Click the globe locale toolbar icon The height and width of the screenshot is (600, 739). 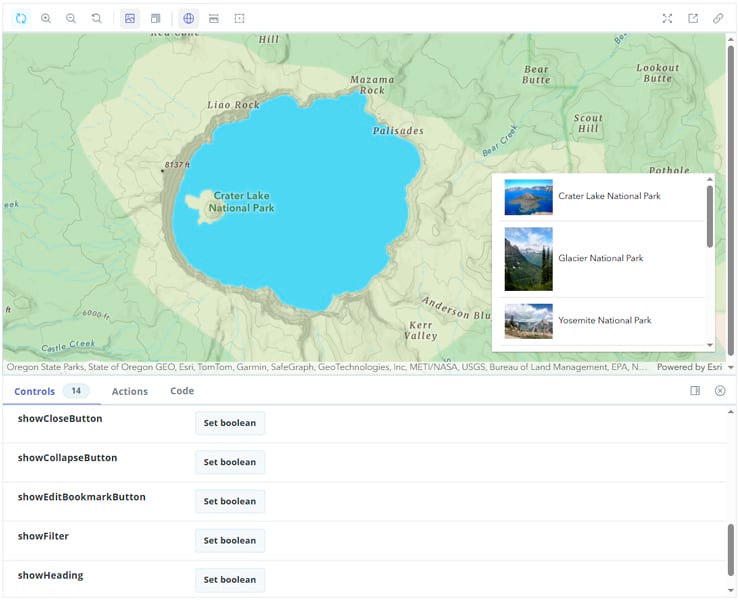tap(188, 18)
